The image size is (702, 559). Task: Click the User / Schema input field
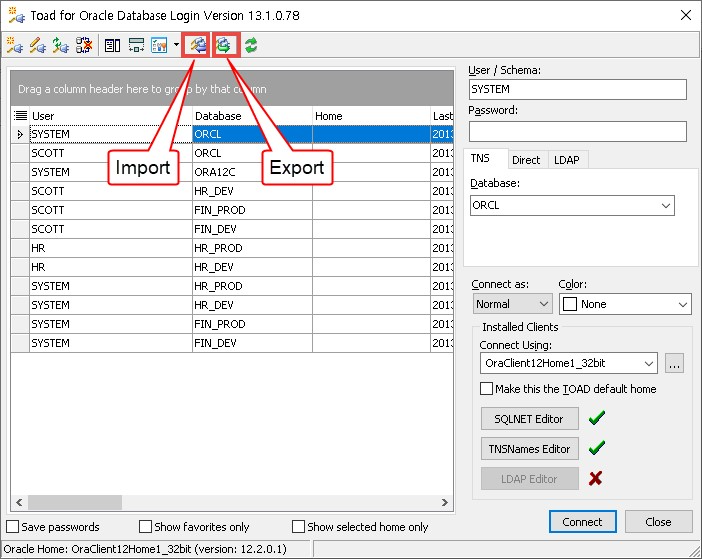click(578, 89)
